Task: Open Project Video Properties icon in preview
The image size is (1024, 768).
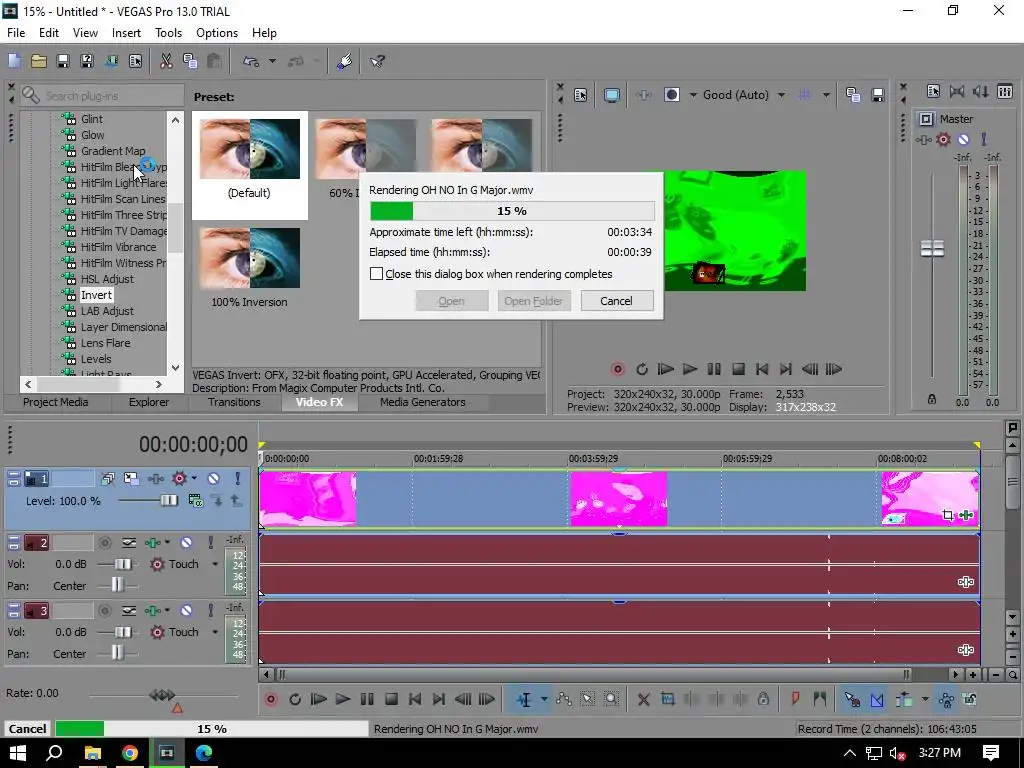Action: tap(581, 95)
